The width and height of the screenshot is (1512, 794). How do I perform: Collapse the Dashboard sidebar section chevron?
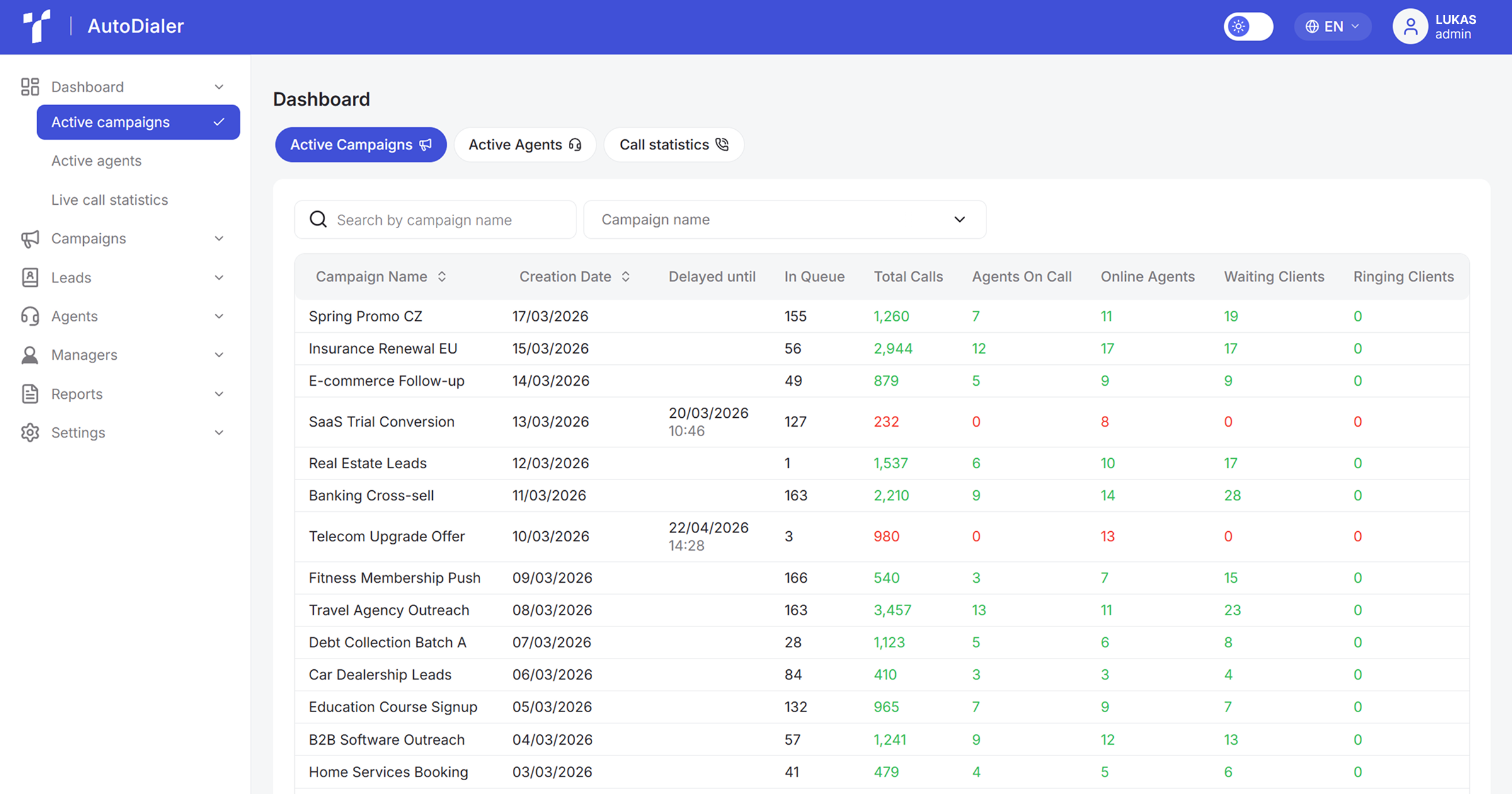[219, 87]
